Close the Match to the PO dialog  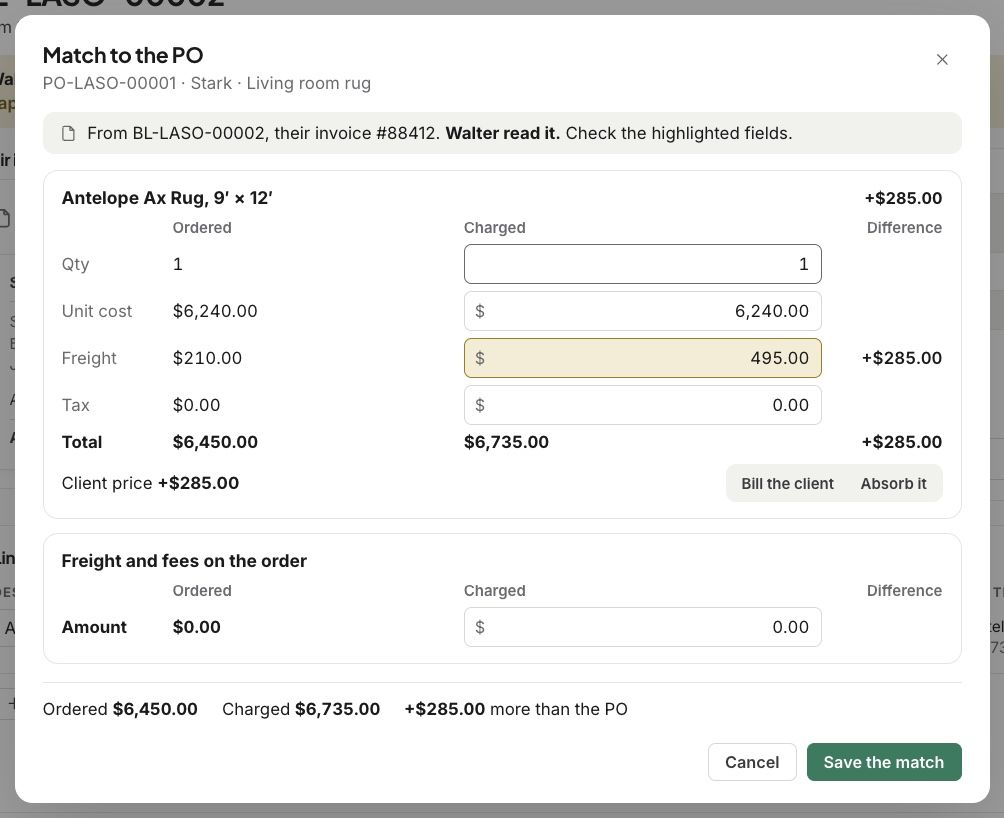pos(941,60)
